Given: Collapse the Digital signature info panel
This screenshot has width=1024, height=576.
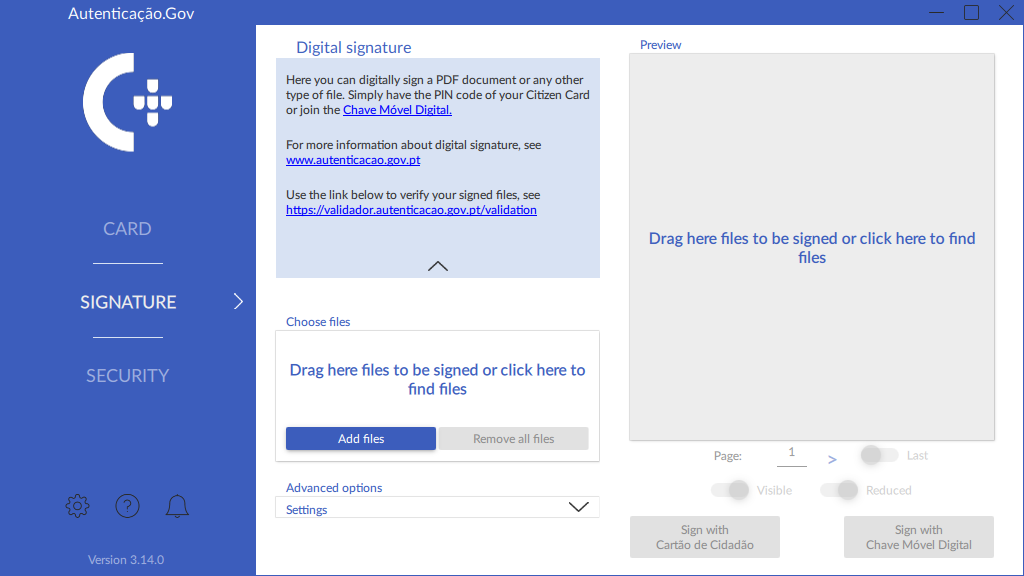Looking at the screenshot, I should [437, 266].
